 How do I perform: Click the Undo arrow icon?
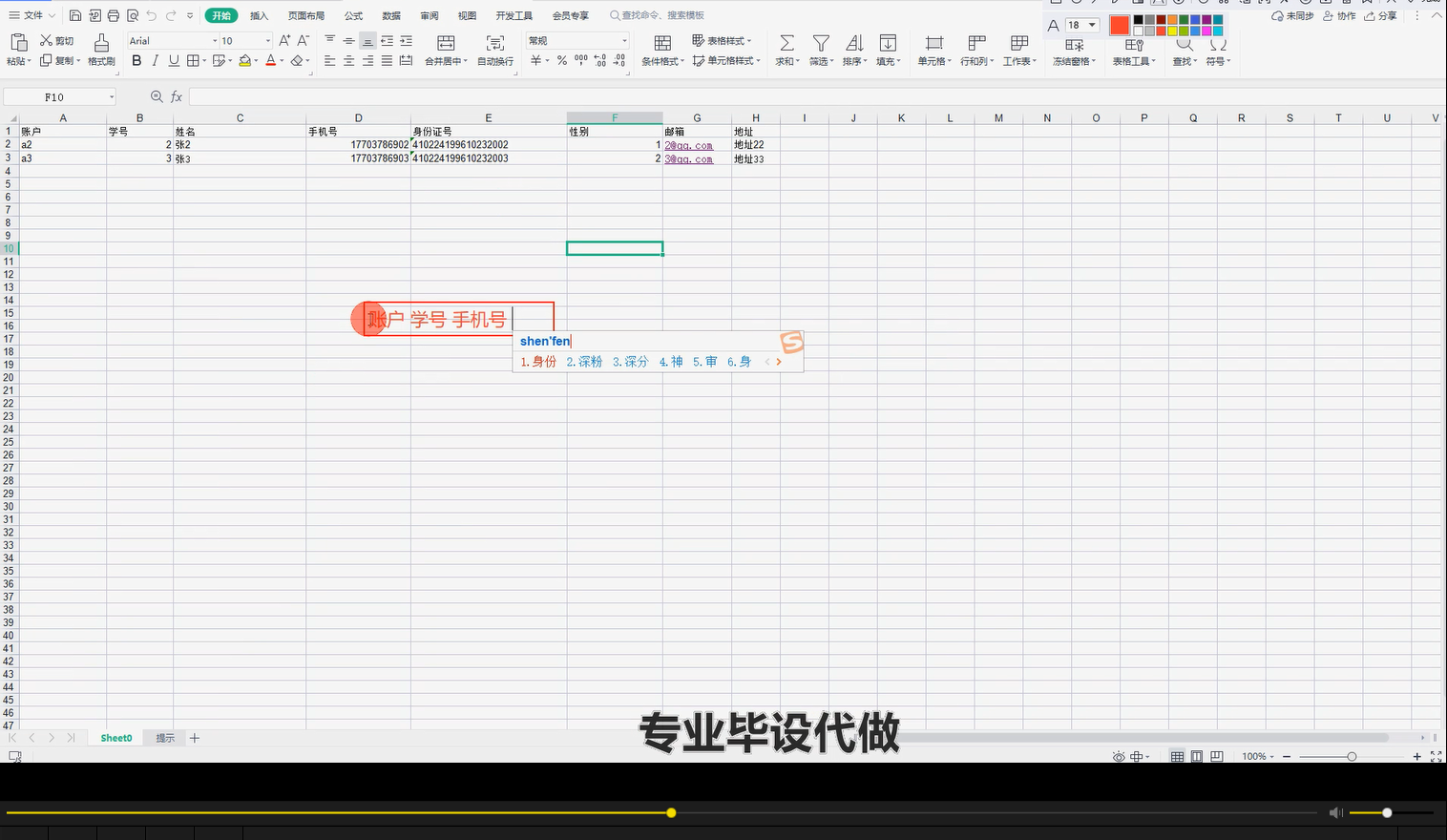pyautogui.click(x=152, y=15)
